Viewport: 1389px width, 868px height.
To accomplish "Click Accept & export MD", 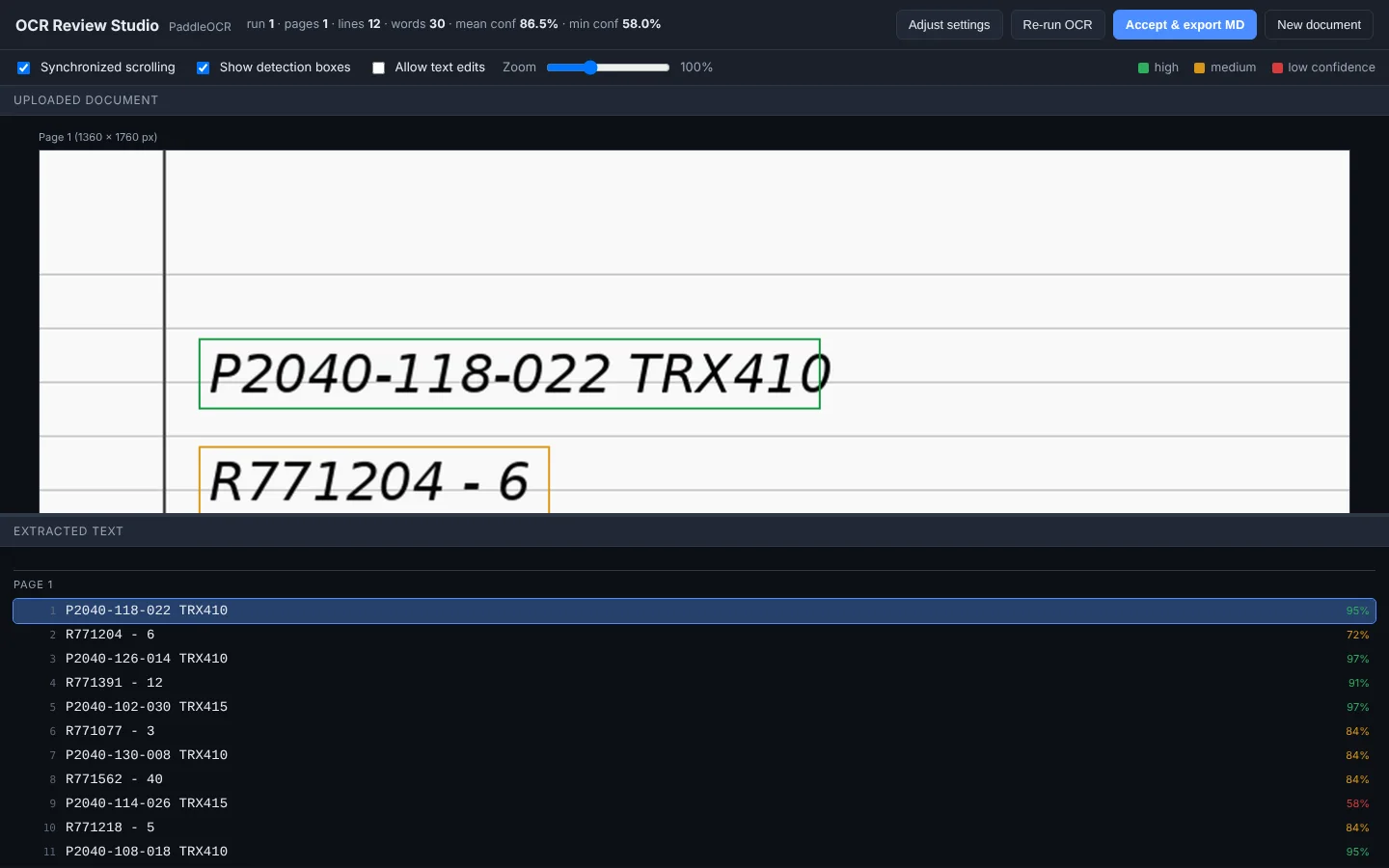I will click(x=1185, y=25).
